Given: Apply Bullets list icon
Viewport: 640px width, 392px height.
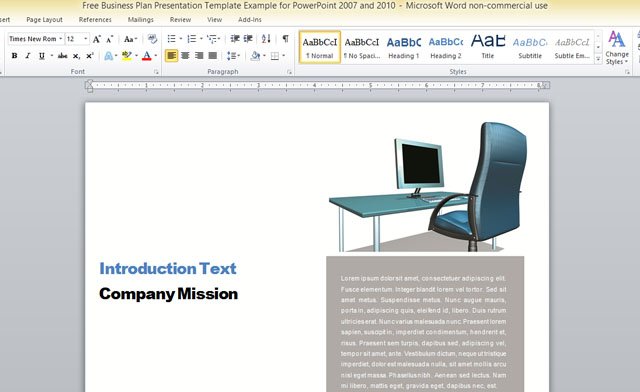Looking at the screenshot, I should tap(171, 39).
